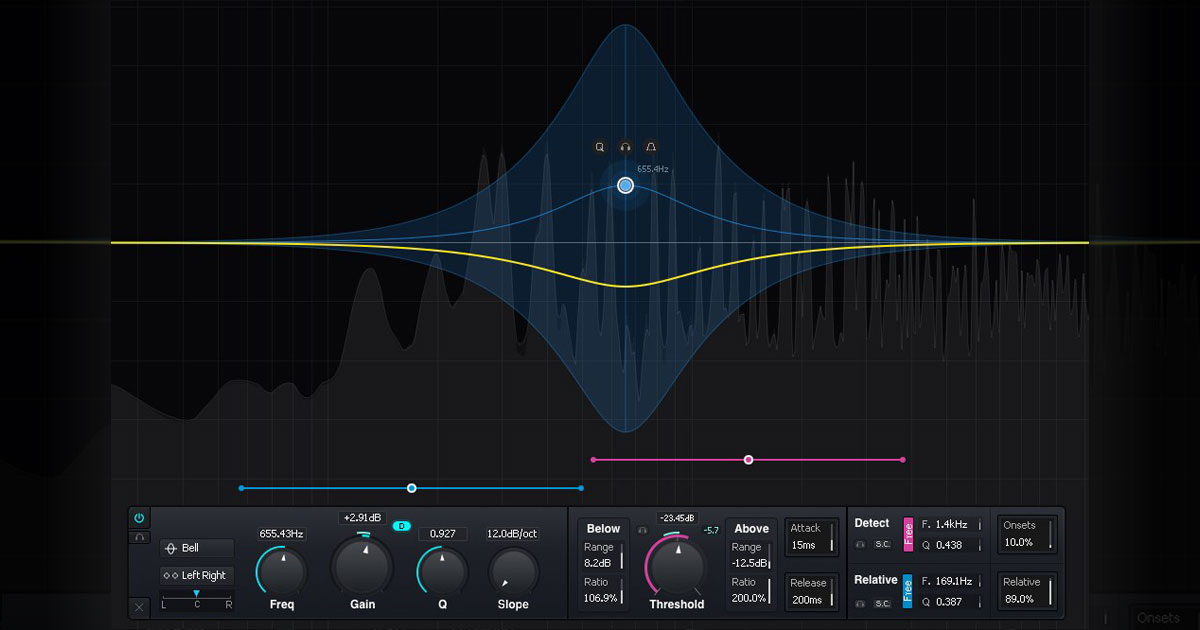This screenshot has width=1200, height=630.
Task: Select the +2.91dB gain value field
Action: point(361,518)
